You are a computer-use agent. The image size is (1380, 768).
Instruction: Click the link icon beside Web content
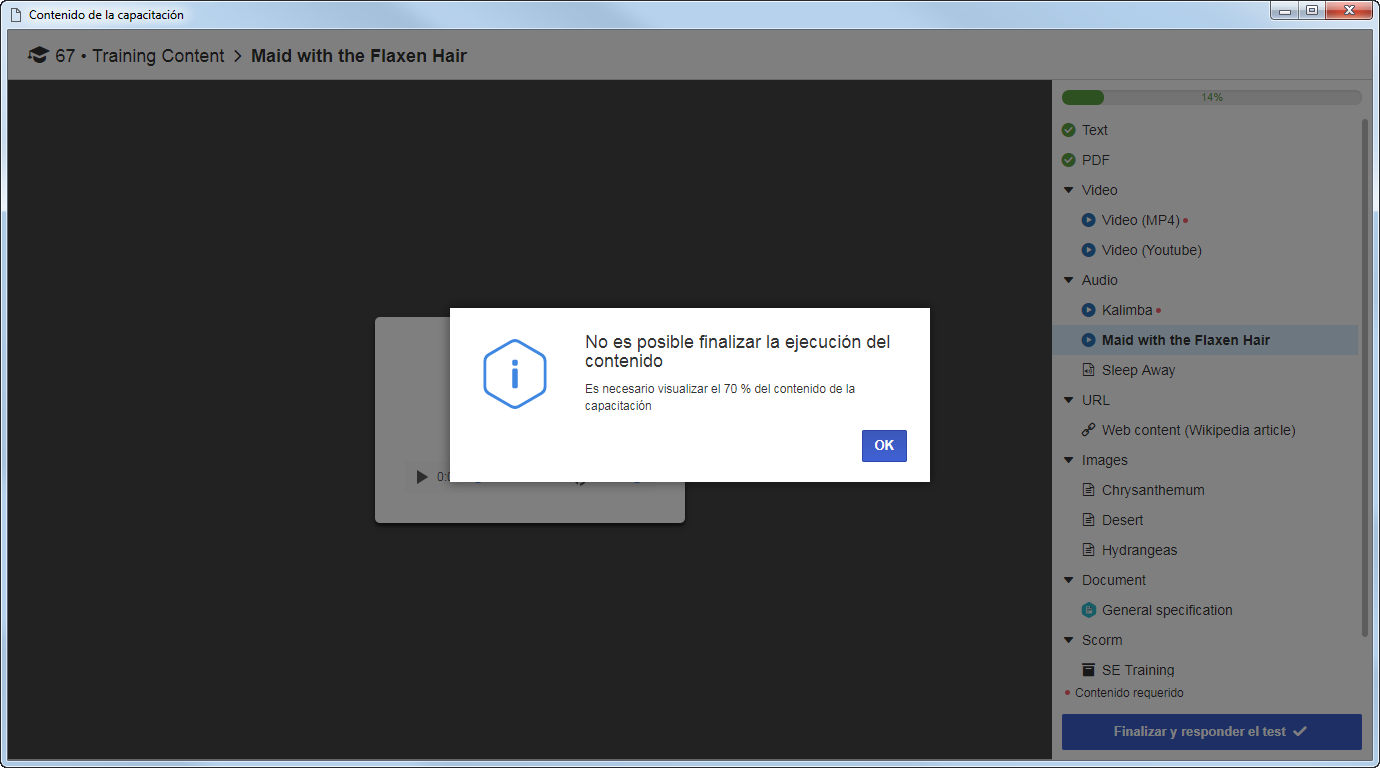click(x=1088, y=430)
